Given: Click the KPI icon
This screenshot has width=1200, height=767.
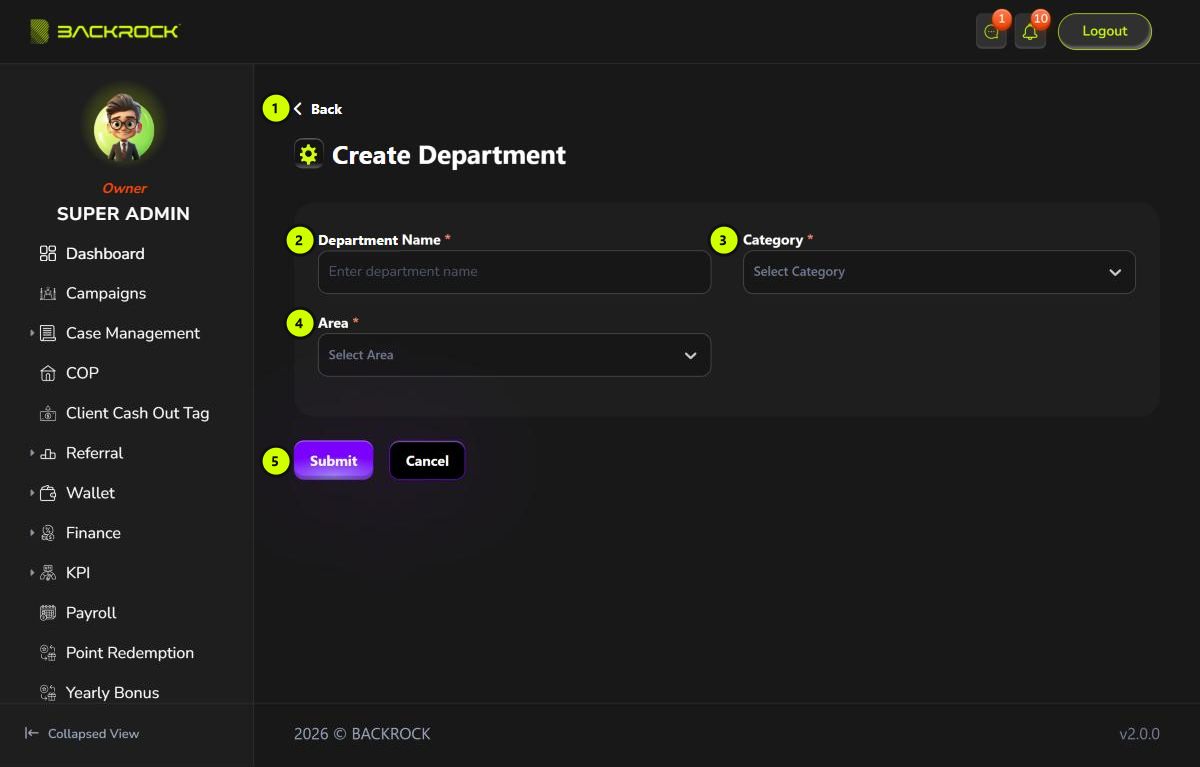Looking at the screenshot, I should coord(48,574).
